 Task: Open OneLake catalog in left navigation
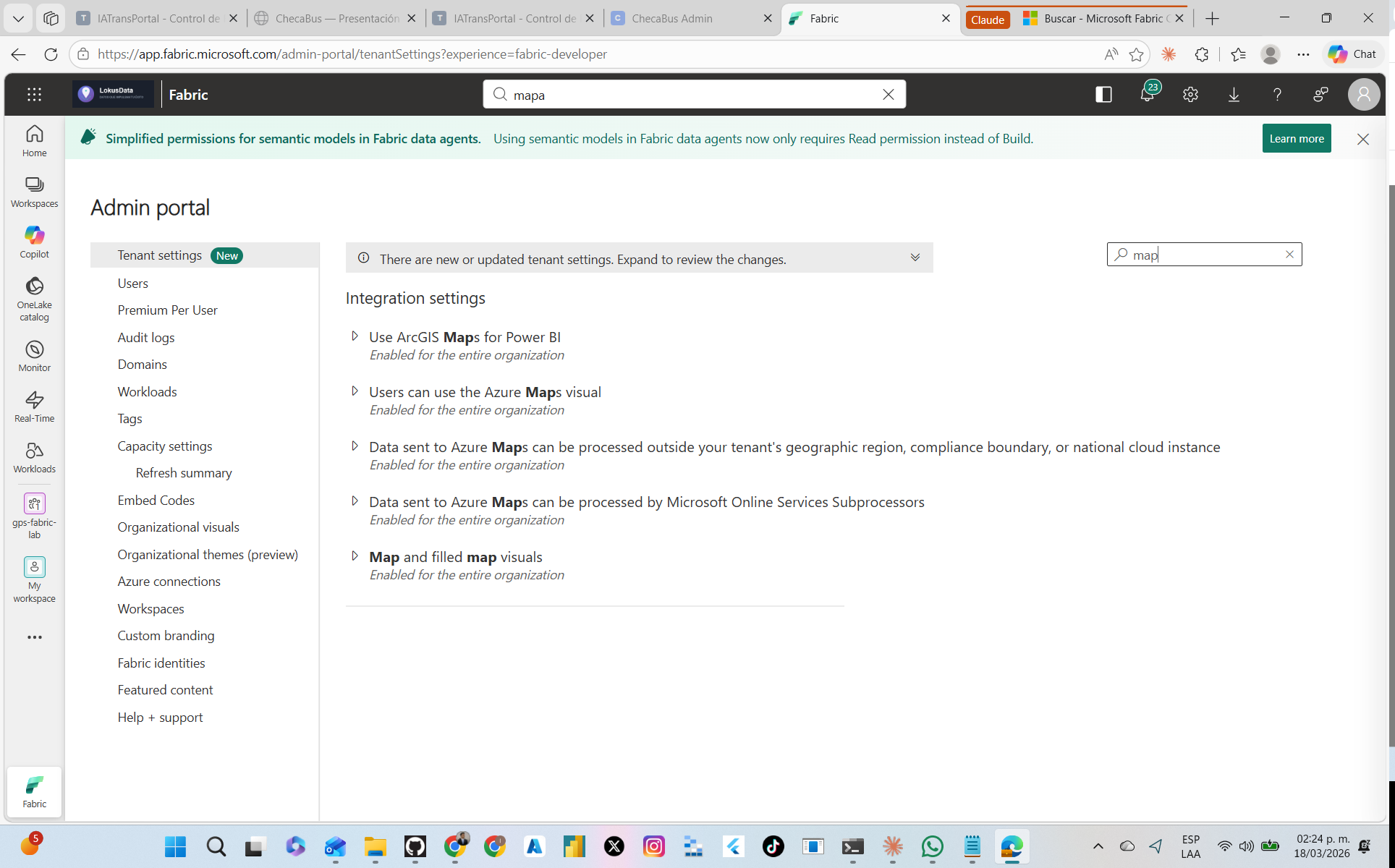click(34, 299)
